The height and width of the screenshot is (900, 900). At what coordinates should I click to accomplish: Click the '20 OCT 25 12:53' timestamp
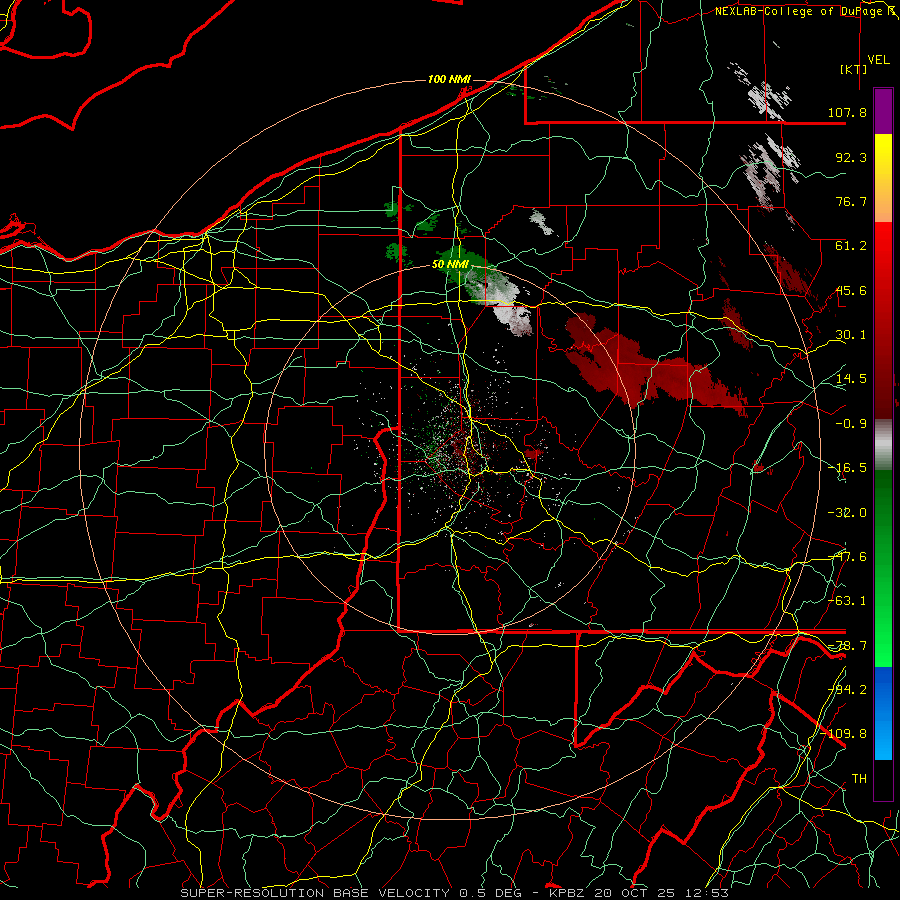[662, 893]
